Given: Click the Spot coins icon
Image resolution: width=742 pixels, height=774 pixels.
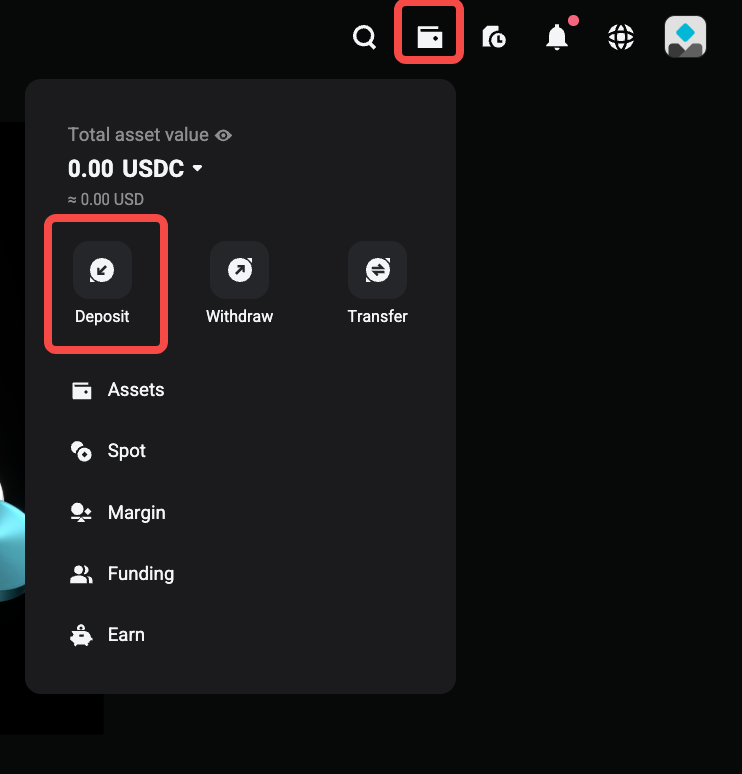Looking at the screenshot, I should point(81,451).
